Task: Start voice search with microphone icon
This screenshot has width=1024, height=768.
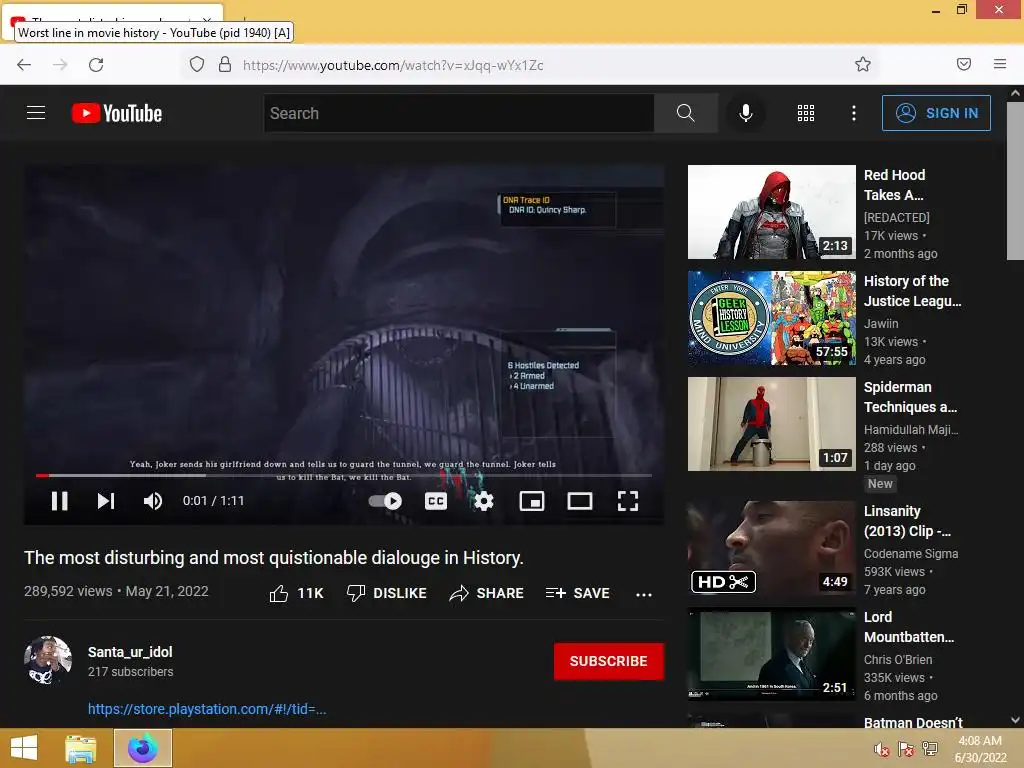Action: point(746,113)
